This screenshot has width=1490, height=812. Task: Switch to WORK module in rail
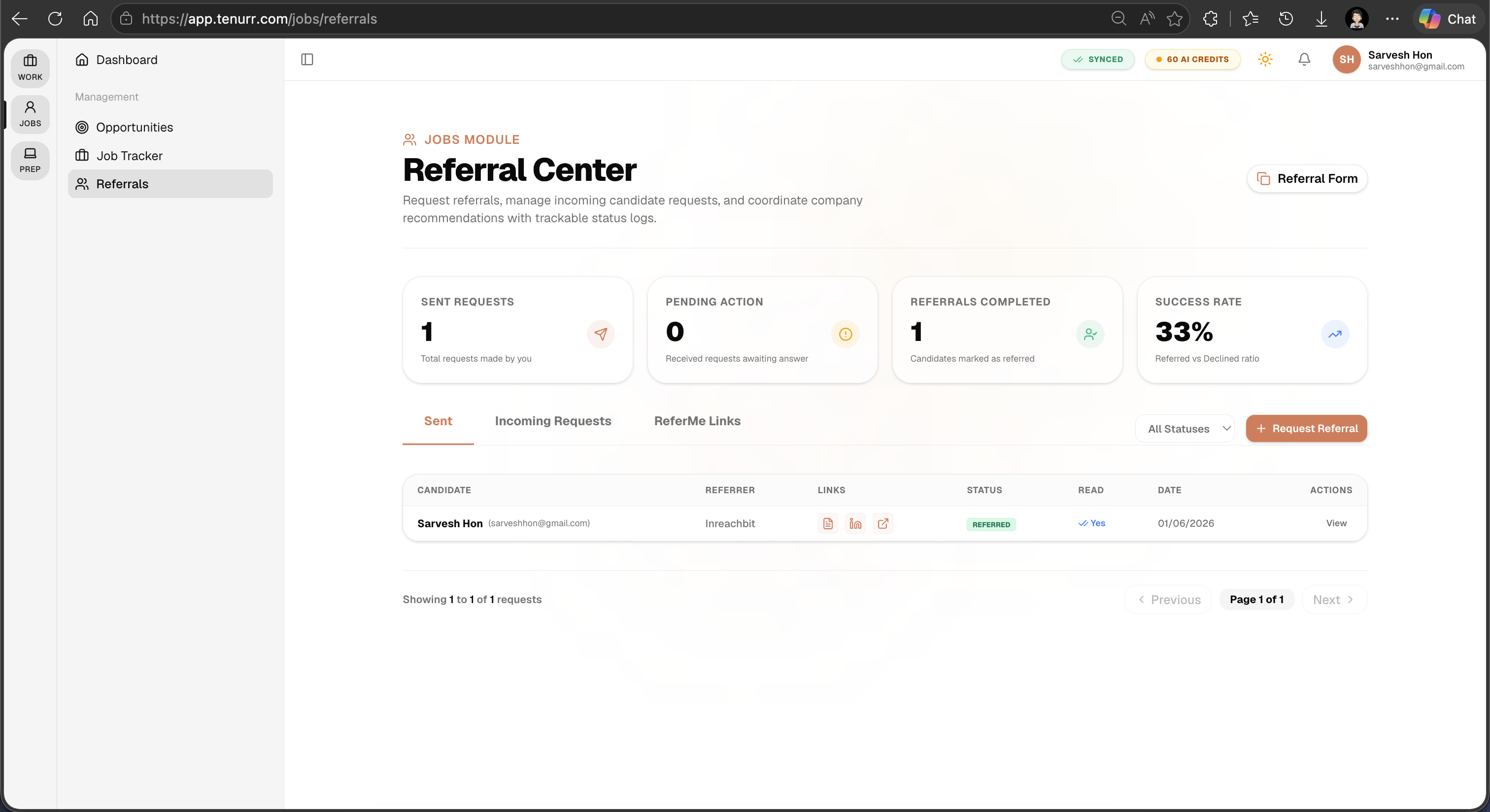(x=30, y=68)
